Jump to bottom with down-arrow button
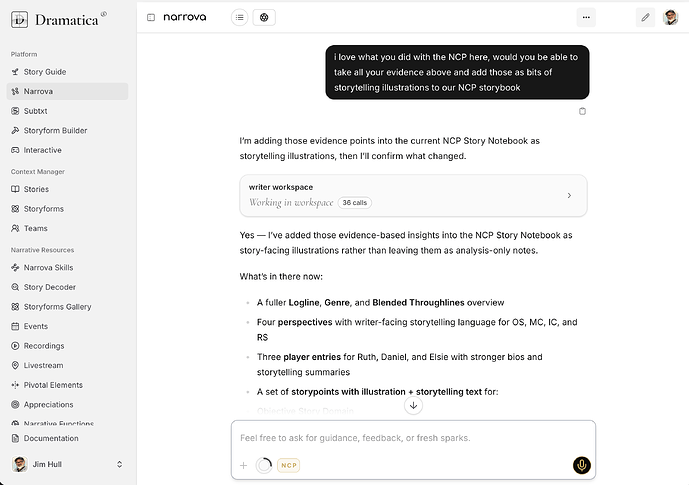Screen dimensions: 689x485 (x=413, y=405)
